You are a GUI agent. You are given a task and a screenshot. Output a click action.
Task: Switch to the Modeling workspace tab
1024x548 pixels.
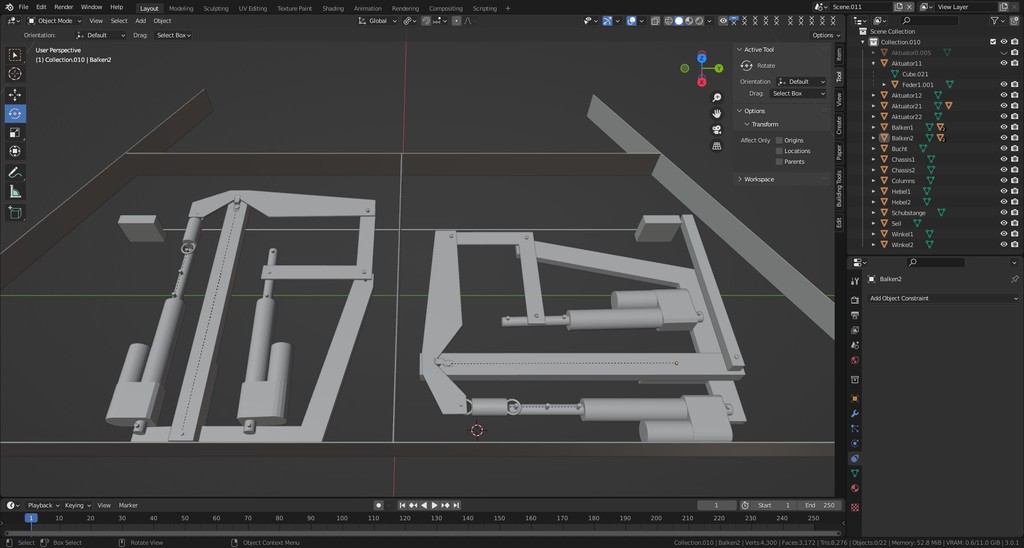pos(181,8)
